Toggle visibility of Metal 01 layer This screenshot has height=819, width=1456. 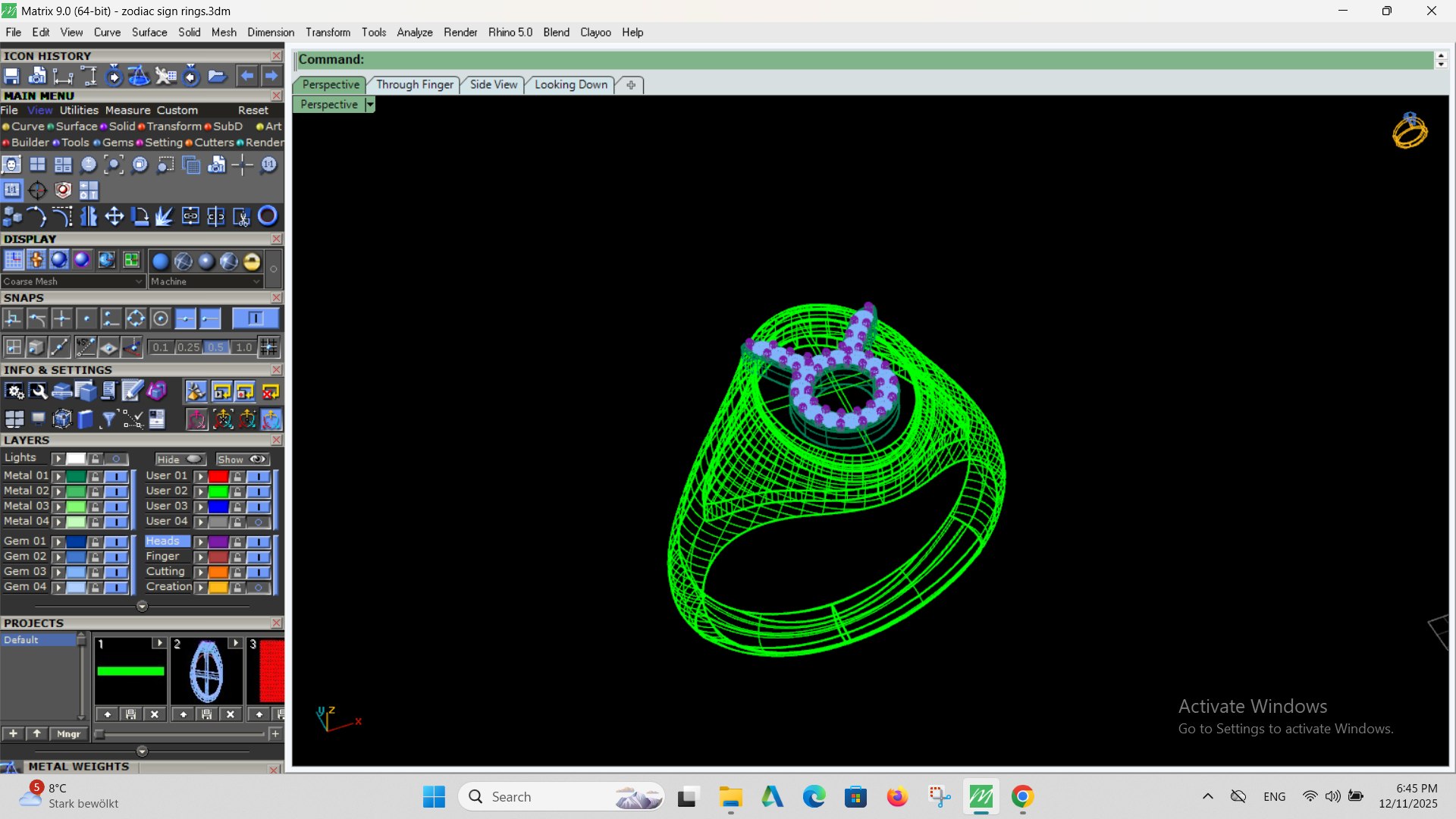[x=115, y=476]
